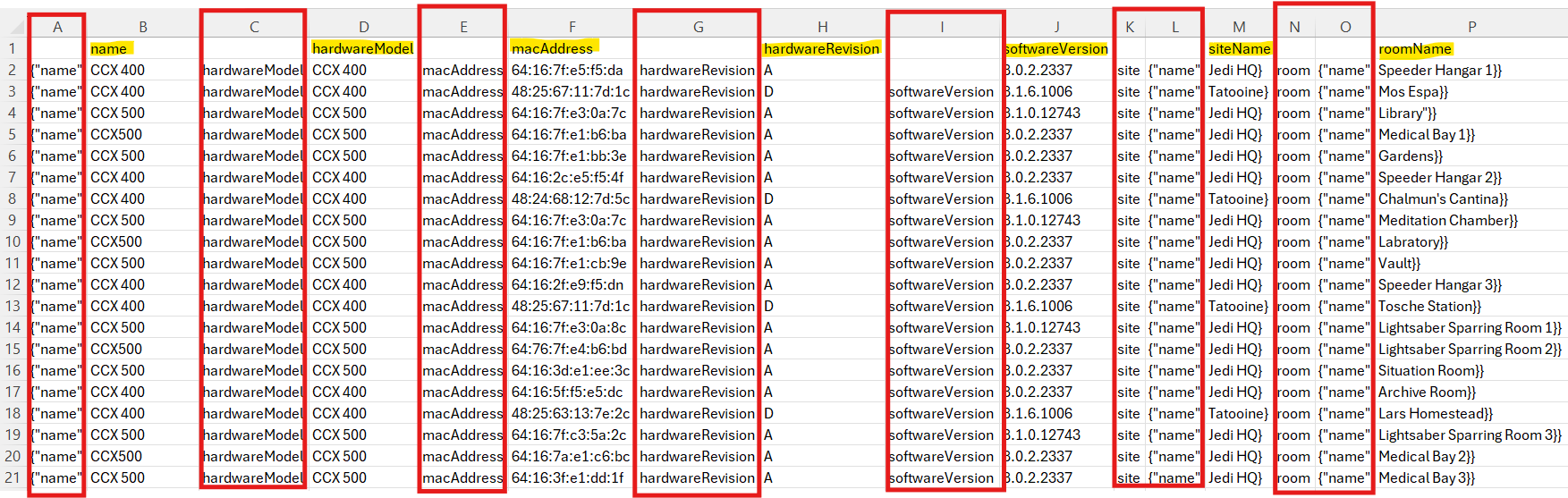Select the 'Chalmun's Cantina' room cell
The image size is (1568, 498).
tap(1443, 198)
